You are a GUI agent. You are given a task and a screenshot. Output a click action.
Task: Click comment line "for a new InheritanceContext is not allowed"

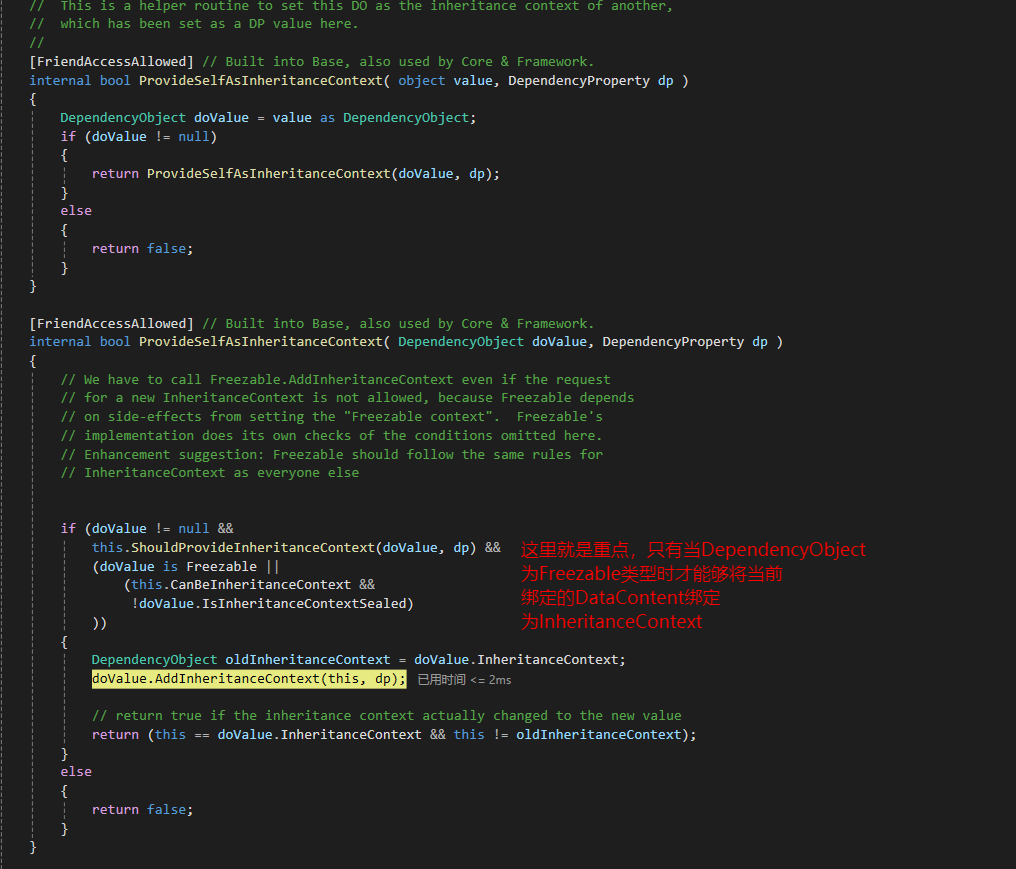347,398
